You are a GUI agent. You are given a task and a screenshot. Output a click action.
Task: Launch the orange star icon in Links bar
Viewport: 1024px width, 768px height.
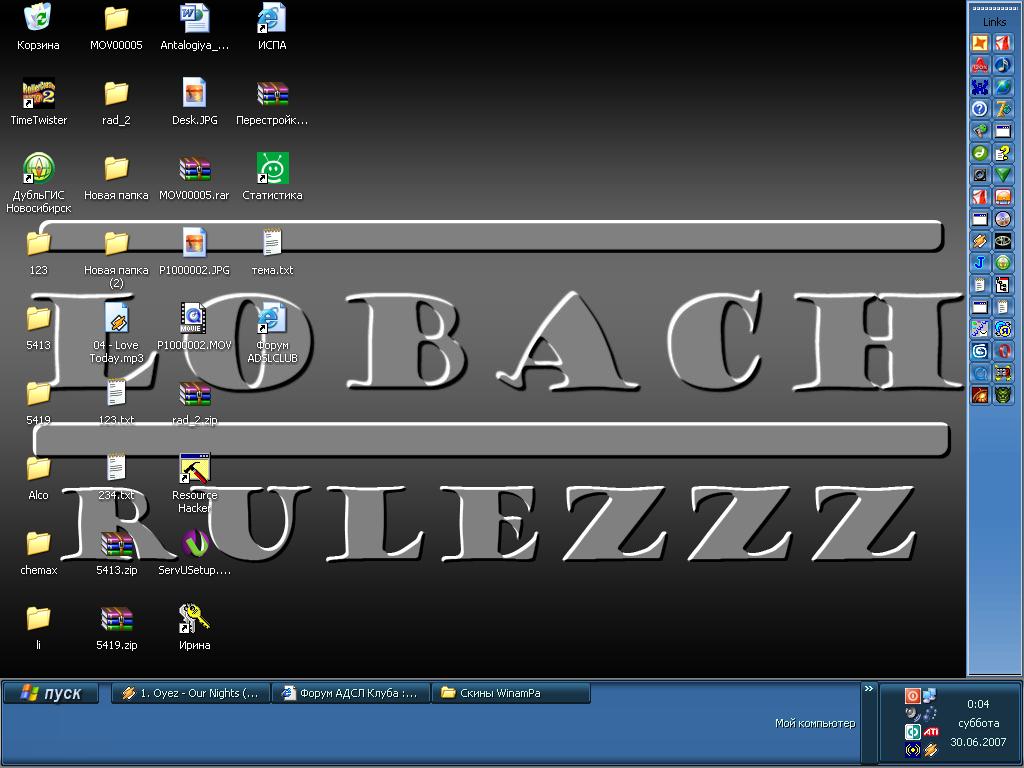980,42
